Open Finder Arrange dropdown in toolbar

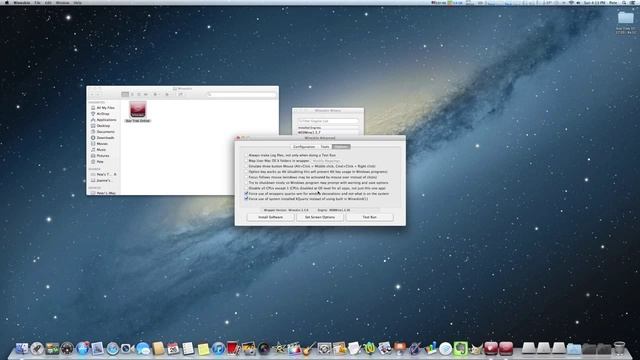click(156, 94)
